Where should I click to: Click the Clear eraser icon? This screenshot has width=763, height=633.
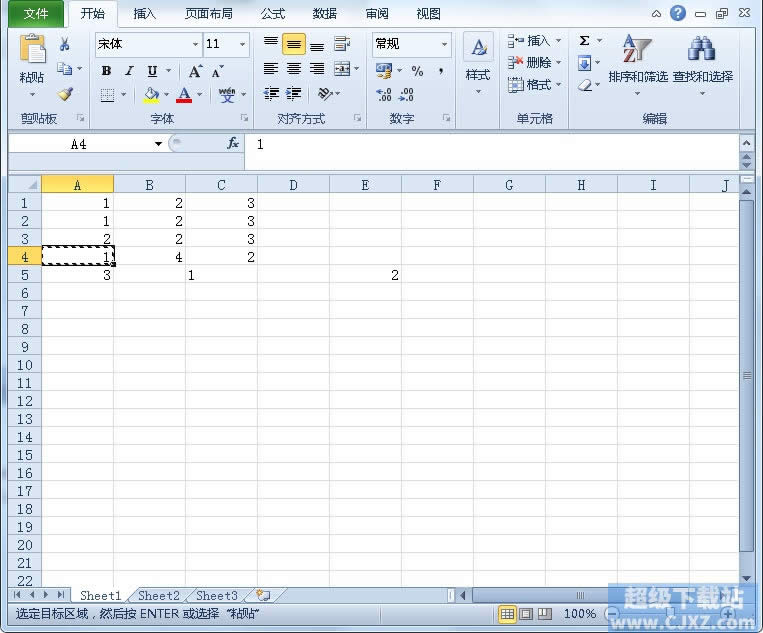(584, 86)
